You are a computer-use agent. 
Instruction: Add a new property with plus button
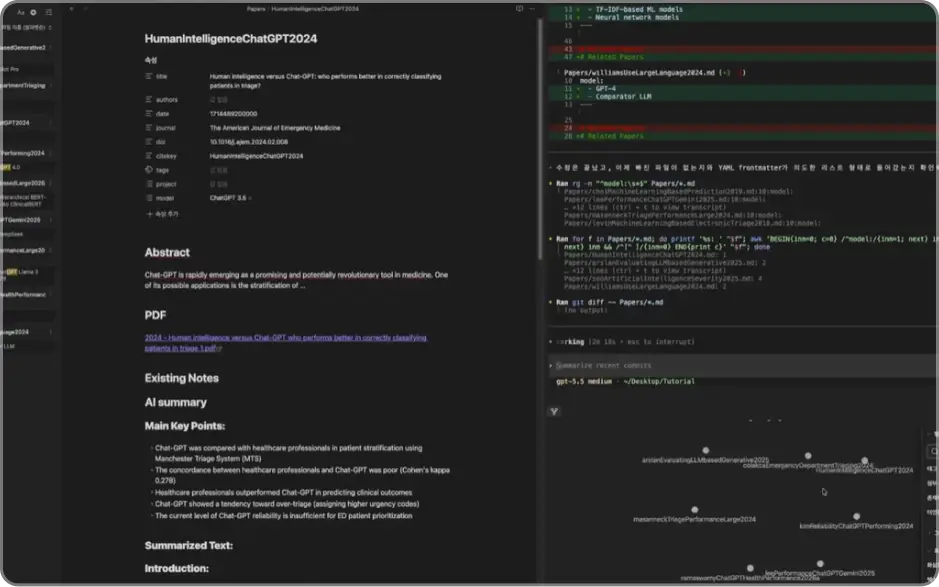pyautogui.click(x=162, y=214)
